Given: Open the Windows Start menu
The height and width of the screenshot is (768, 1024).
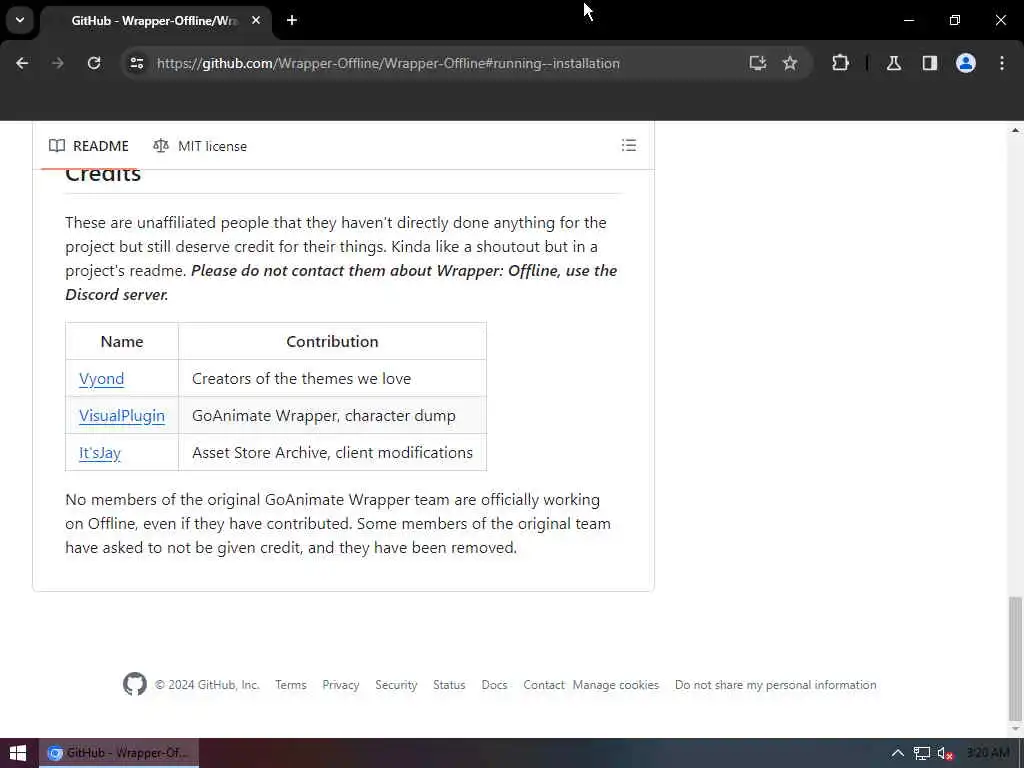Looking at the screenshot, I should [18, 753].
